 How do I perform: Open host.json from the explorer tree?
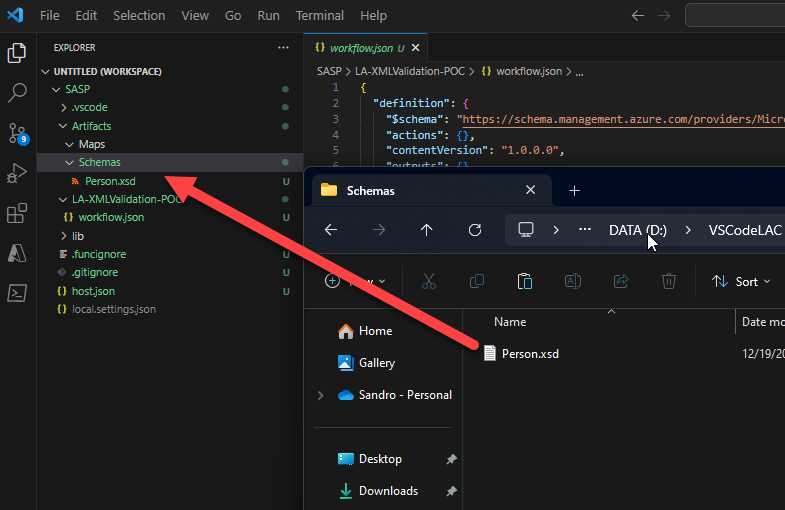[x=93, y=291]
